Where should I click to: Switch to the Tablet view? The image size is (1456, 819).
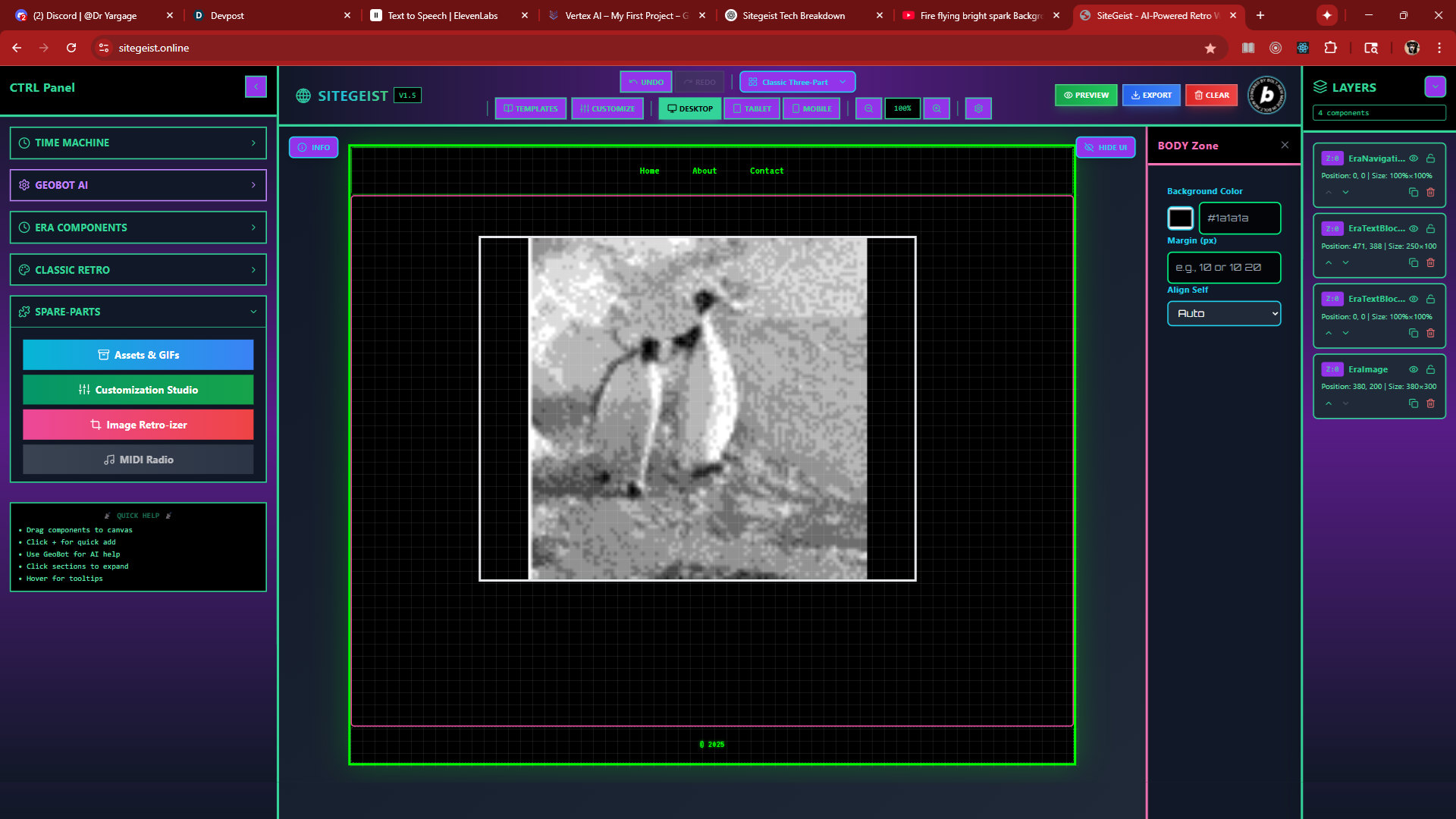(x=752, y=108)
